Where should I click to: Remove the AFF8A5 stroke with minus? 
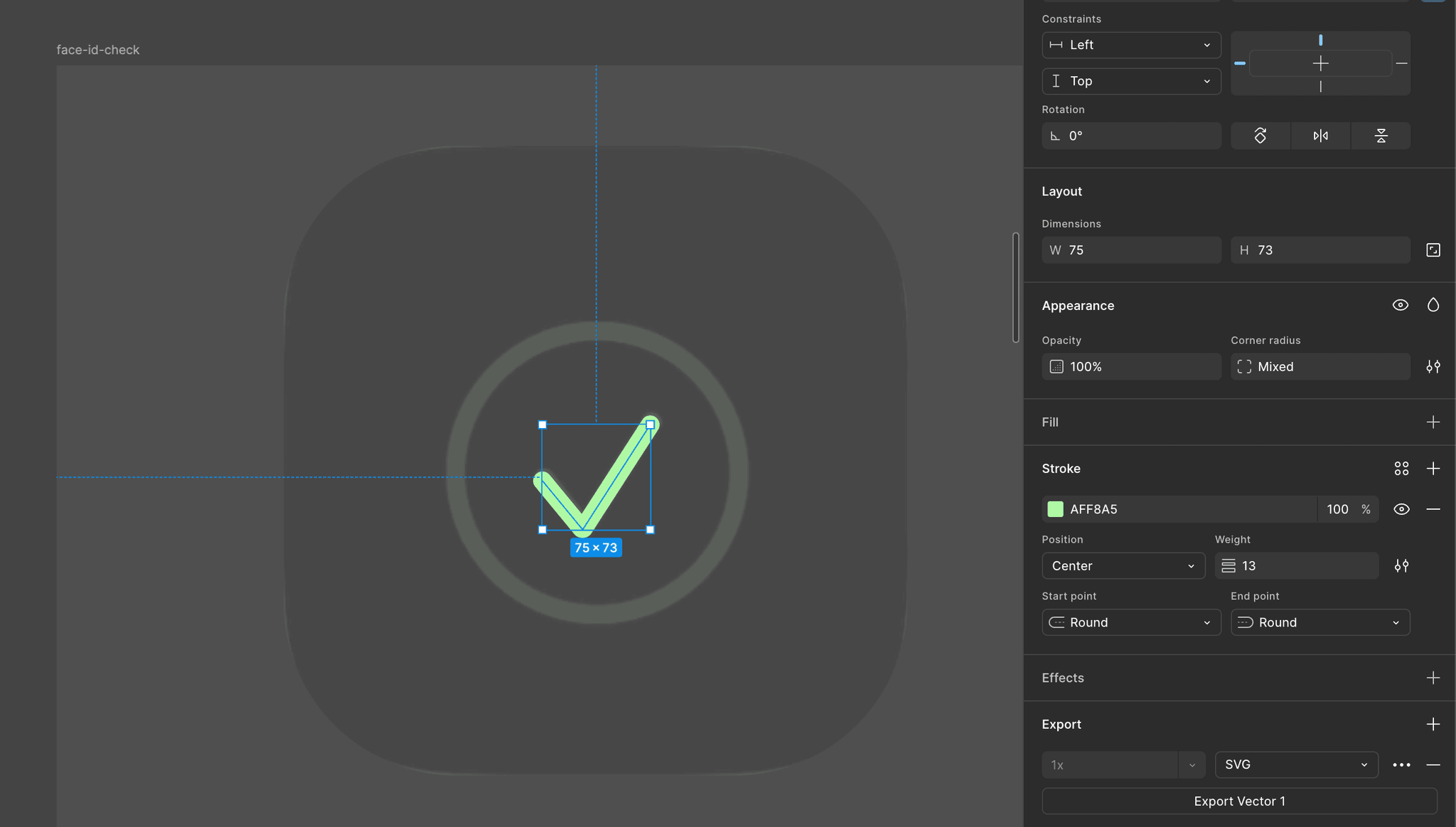pyautogui.click(x=1433, y=509)
